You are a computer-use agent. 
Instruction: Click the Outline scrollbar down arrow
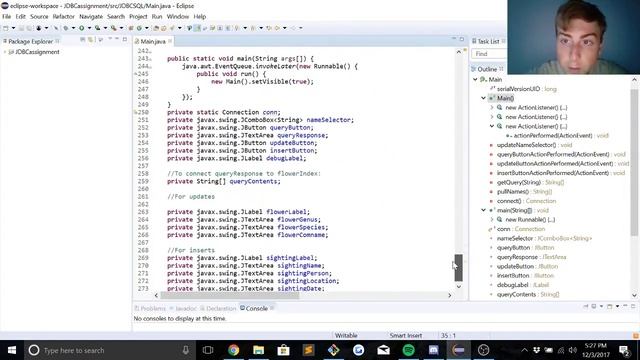(x=634, y=295)
